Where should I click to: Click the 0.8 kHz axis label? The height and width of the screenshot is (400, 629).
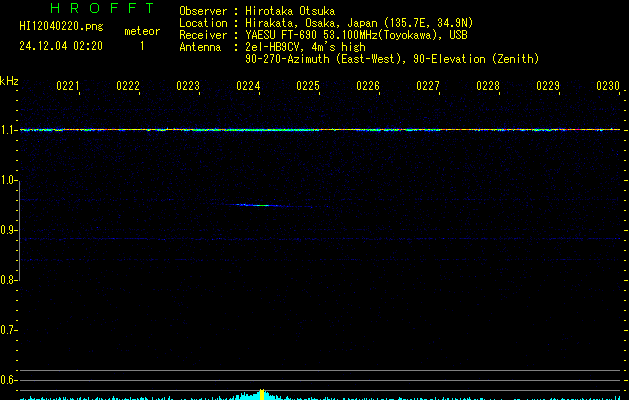(7, 280)
